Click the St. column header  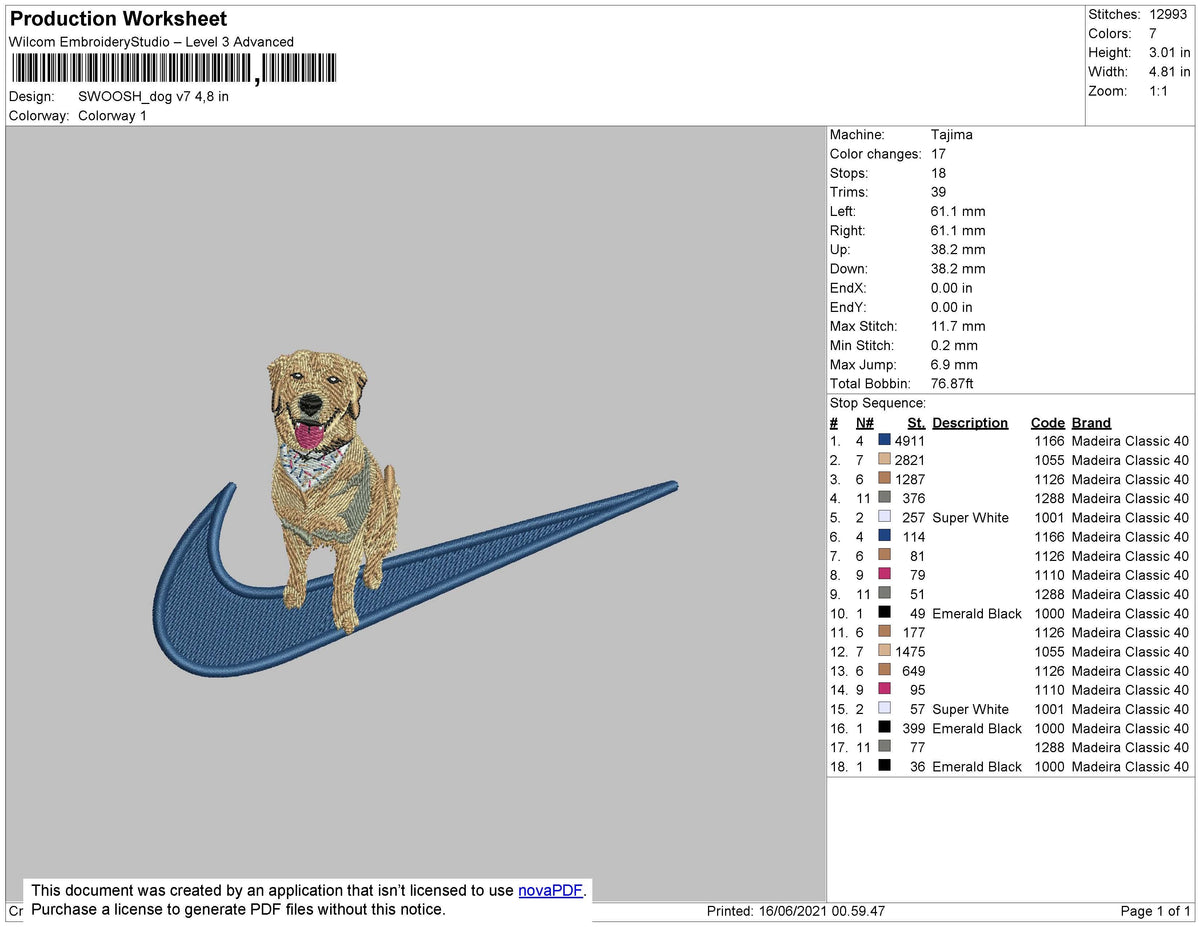click(915, 422)
